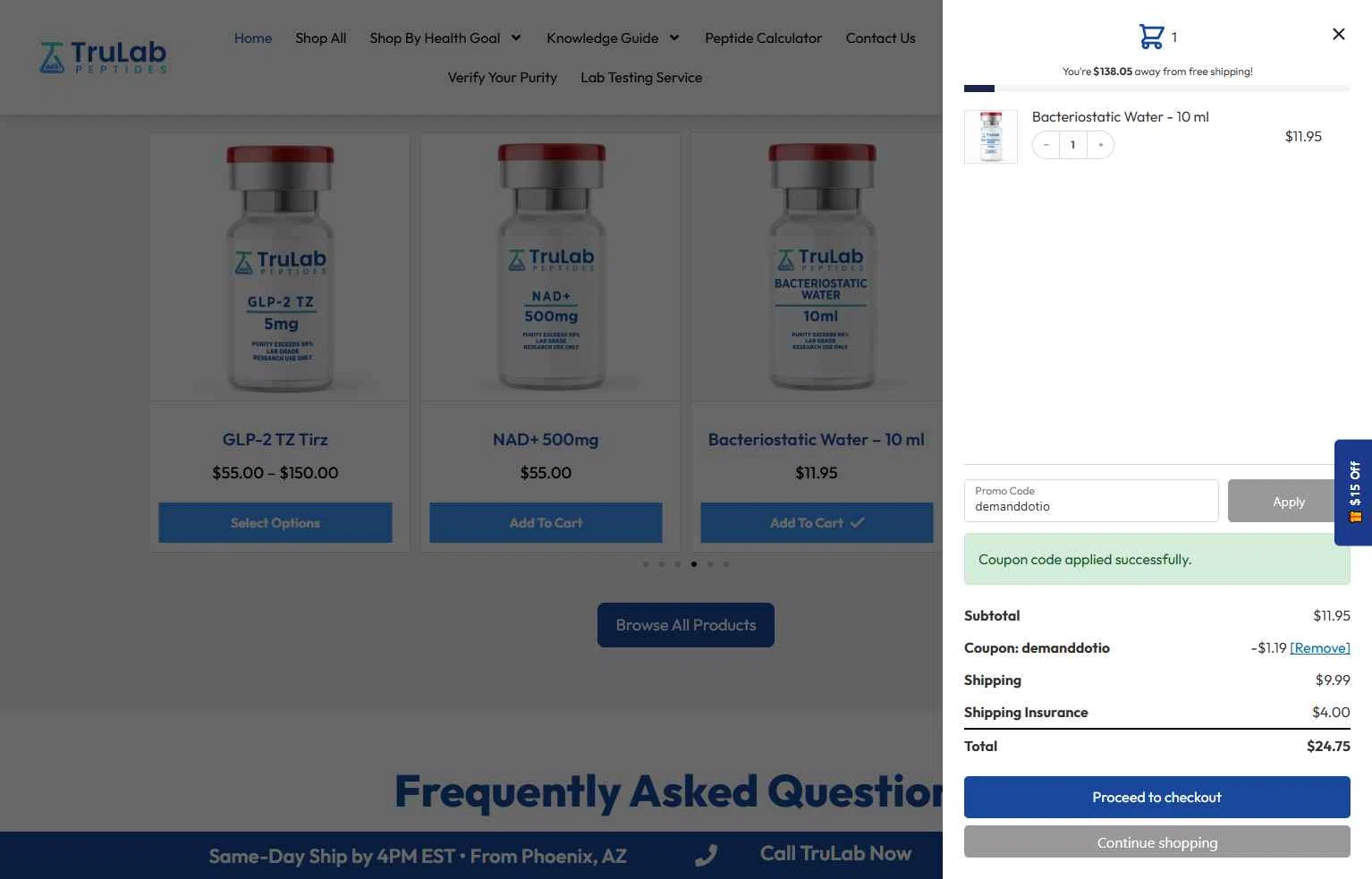
Task: Apply the promo code
Action: 1289,501
